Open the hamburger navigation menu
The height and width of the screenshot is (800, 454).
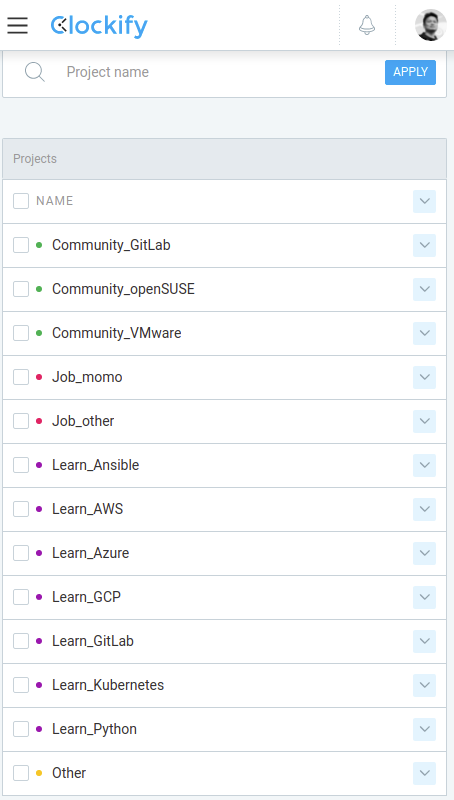[x=17, y=25]
